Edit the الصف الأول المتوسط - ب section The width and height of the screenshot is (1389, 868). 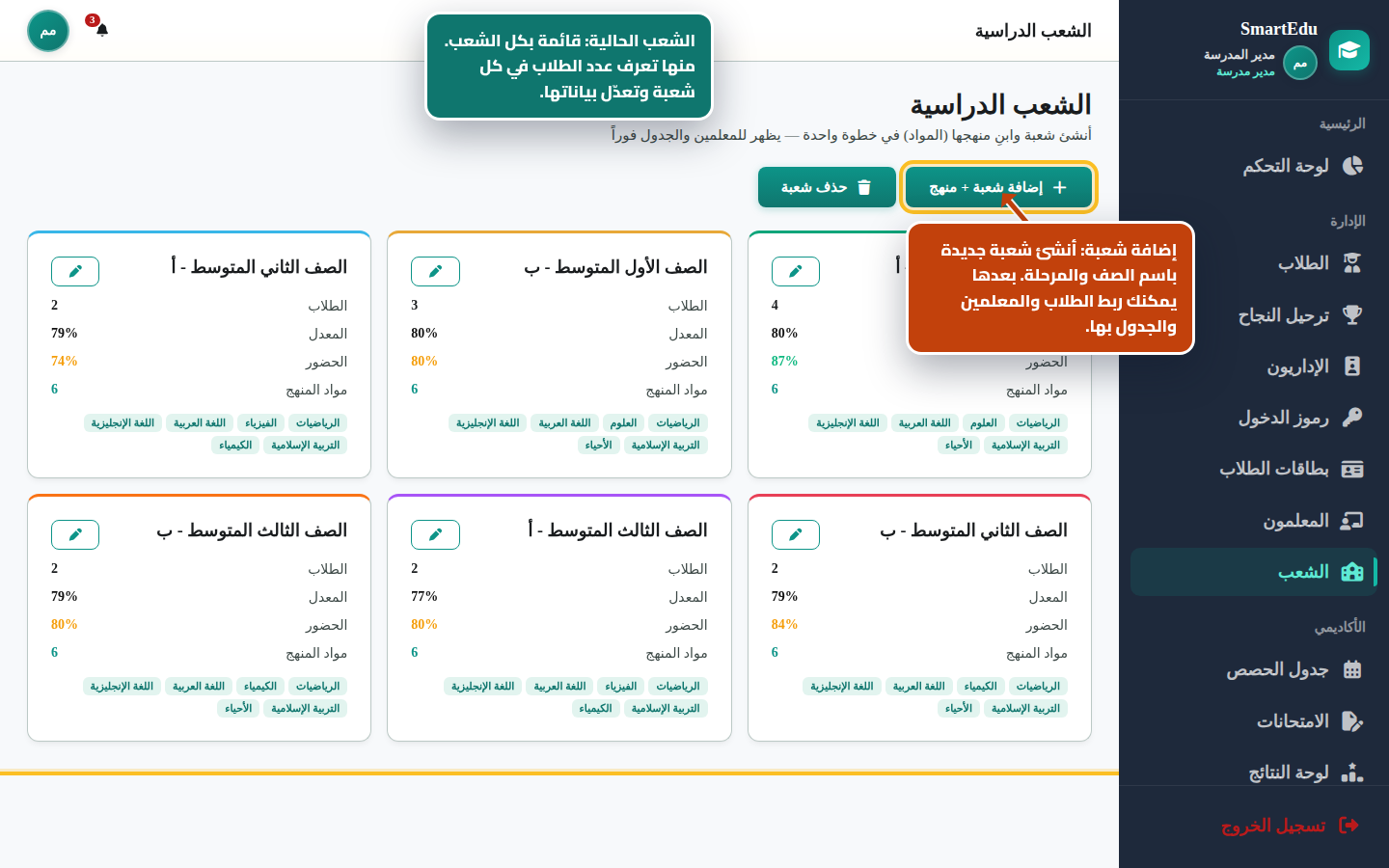[435, 271]
